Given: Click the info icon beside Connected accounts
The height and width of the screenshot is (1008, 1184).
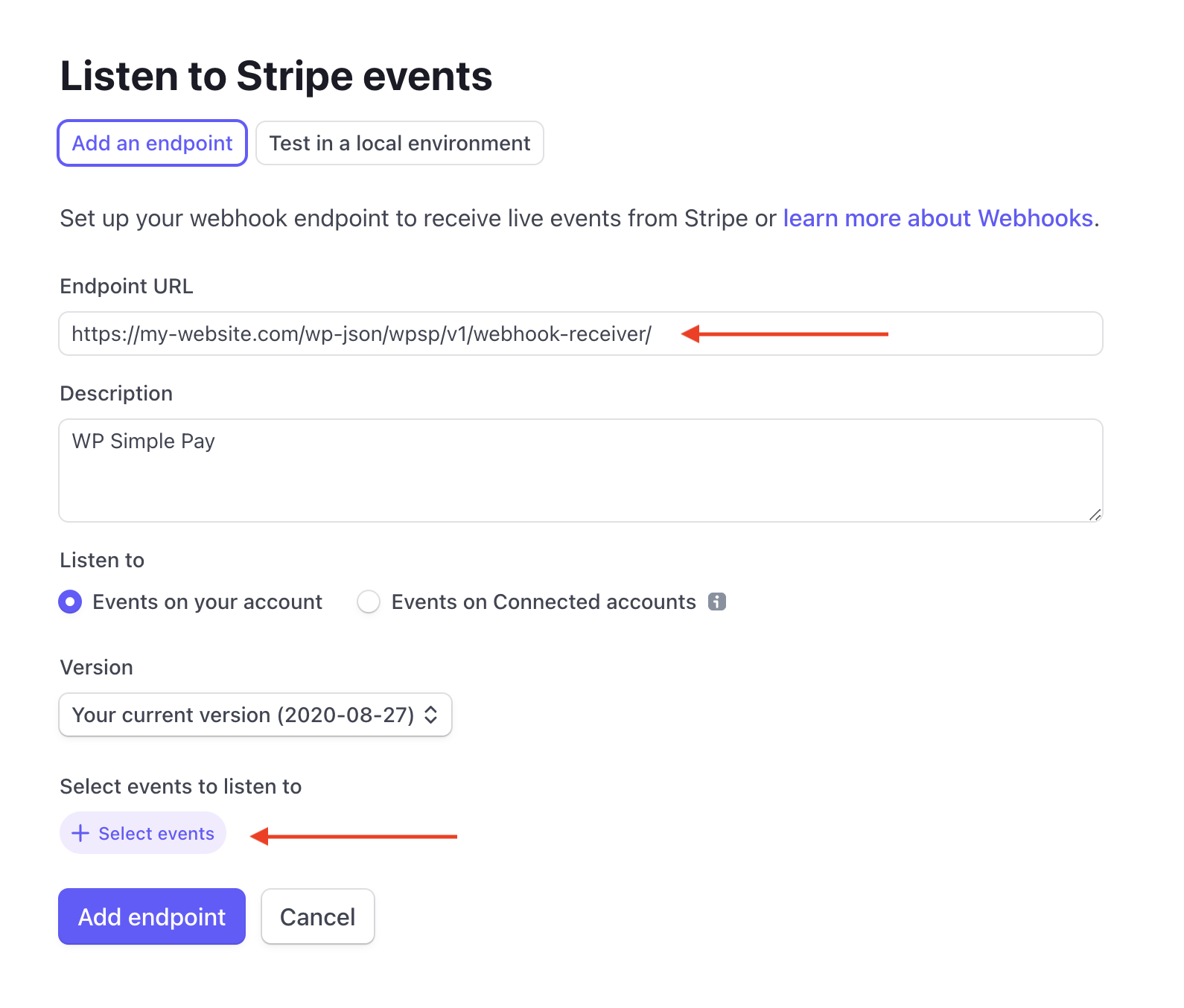Looking at the screenshot, I should [717, 602].
